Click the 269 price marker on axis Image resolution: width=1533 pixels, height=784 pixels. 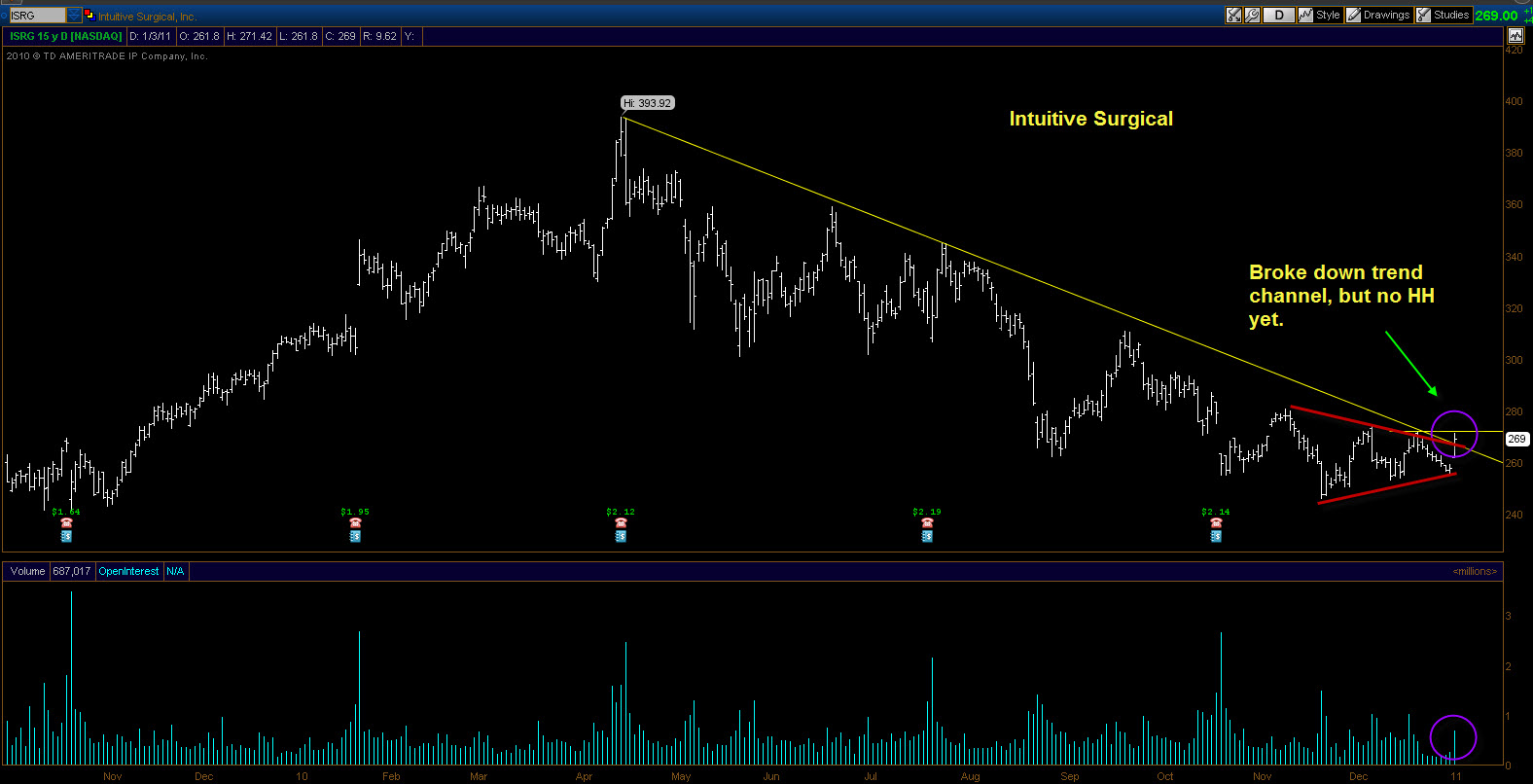1516,439
